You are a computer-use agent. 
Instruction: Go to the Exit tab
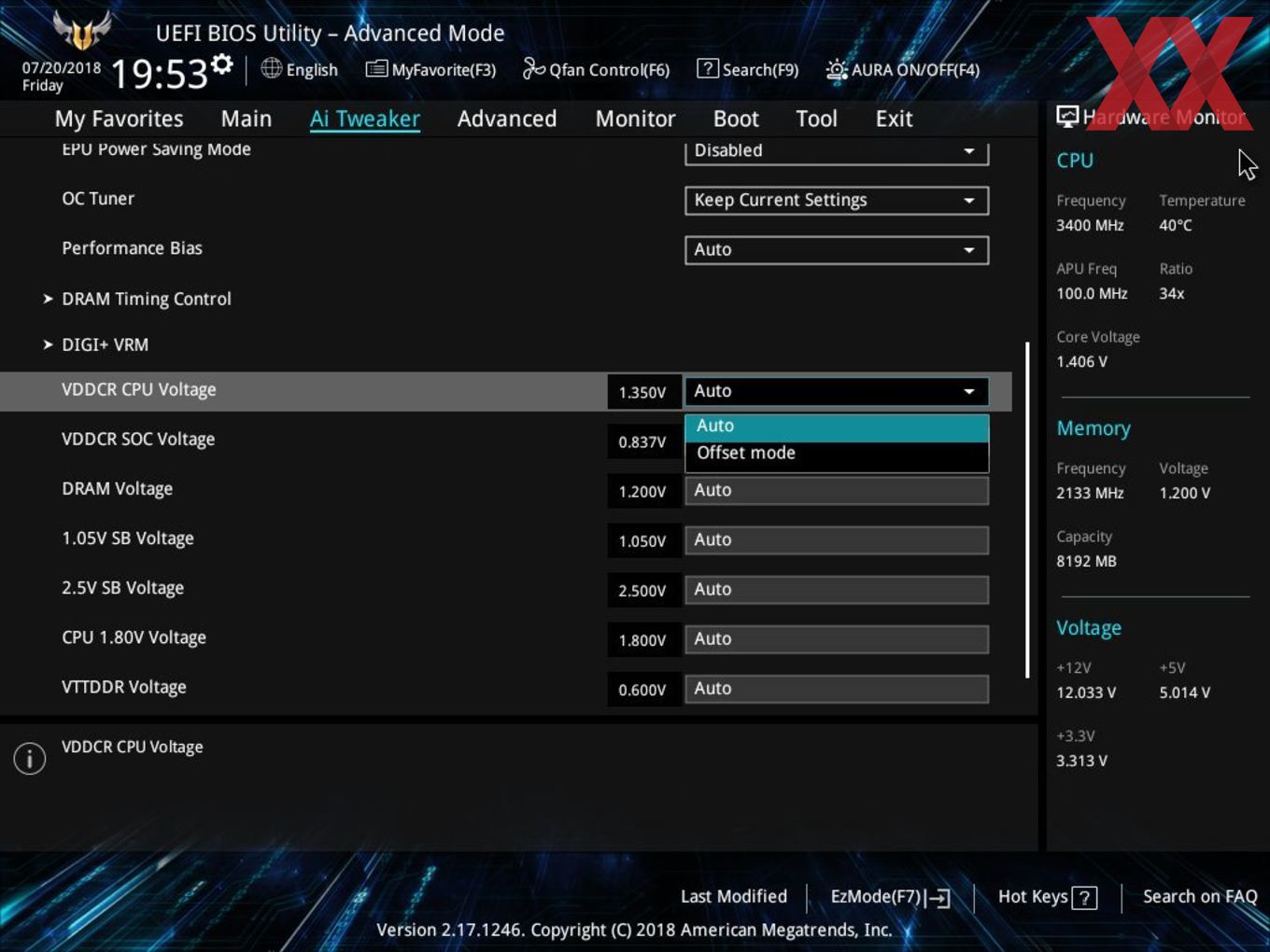point(894,119)
